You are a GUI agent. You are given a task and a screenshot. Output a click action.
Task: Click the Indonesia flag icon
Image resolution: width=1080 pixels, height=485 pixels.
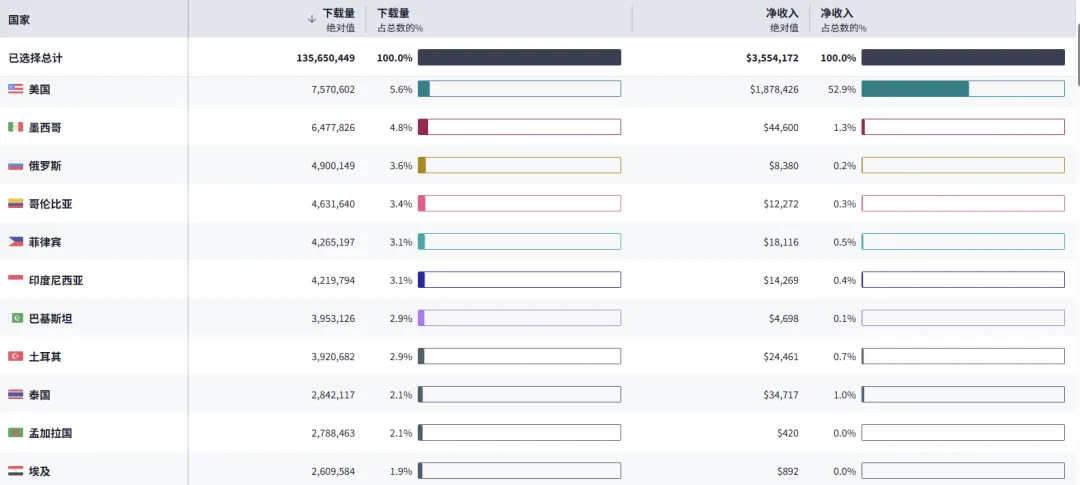15,280
